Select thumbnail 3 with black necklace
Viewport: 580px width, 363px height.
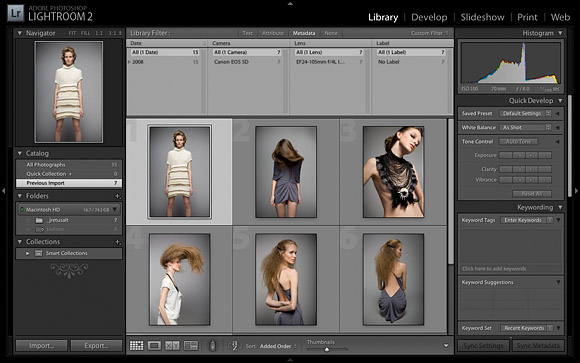(394, 172)
